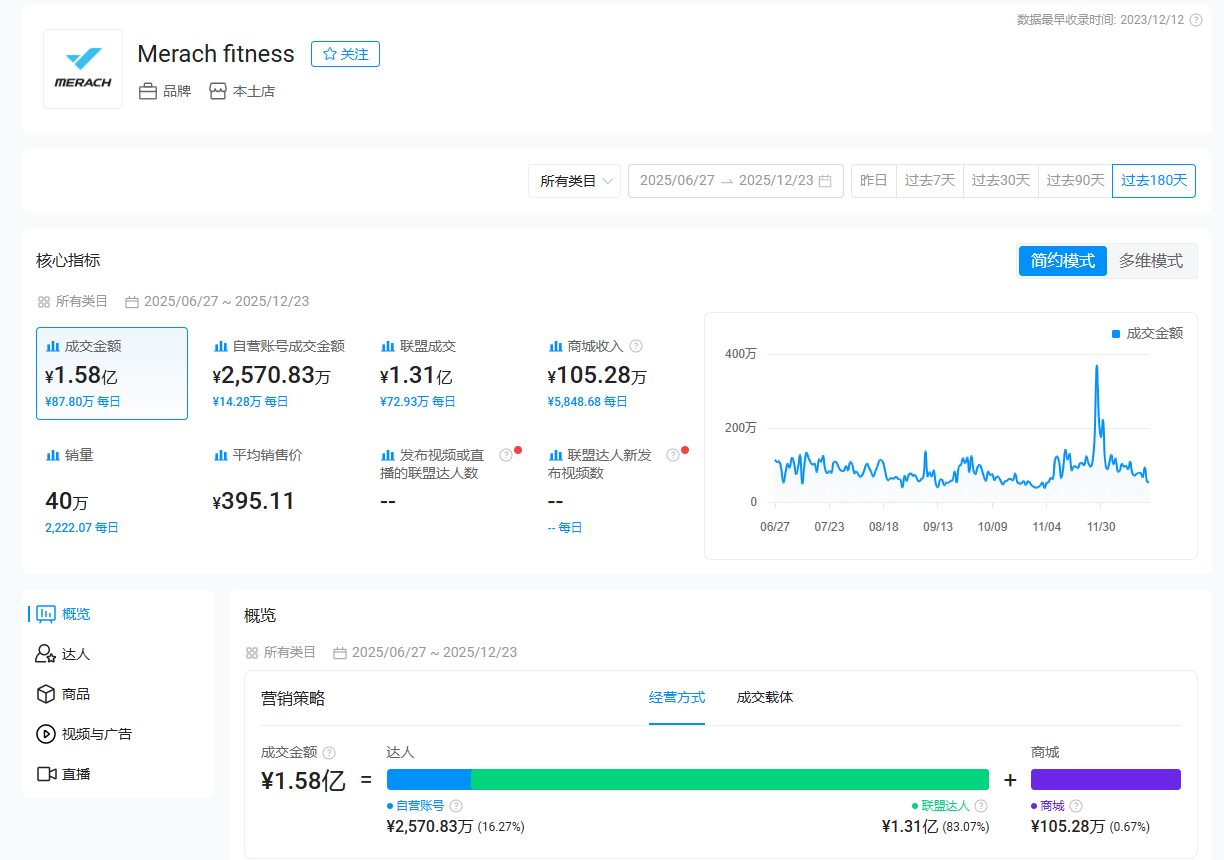This screenshot has width=1224, height=860.
Task: Open the 所有类目 category dropdown
Action: click(x=575, y=181)
